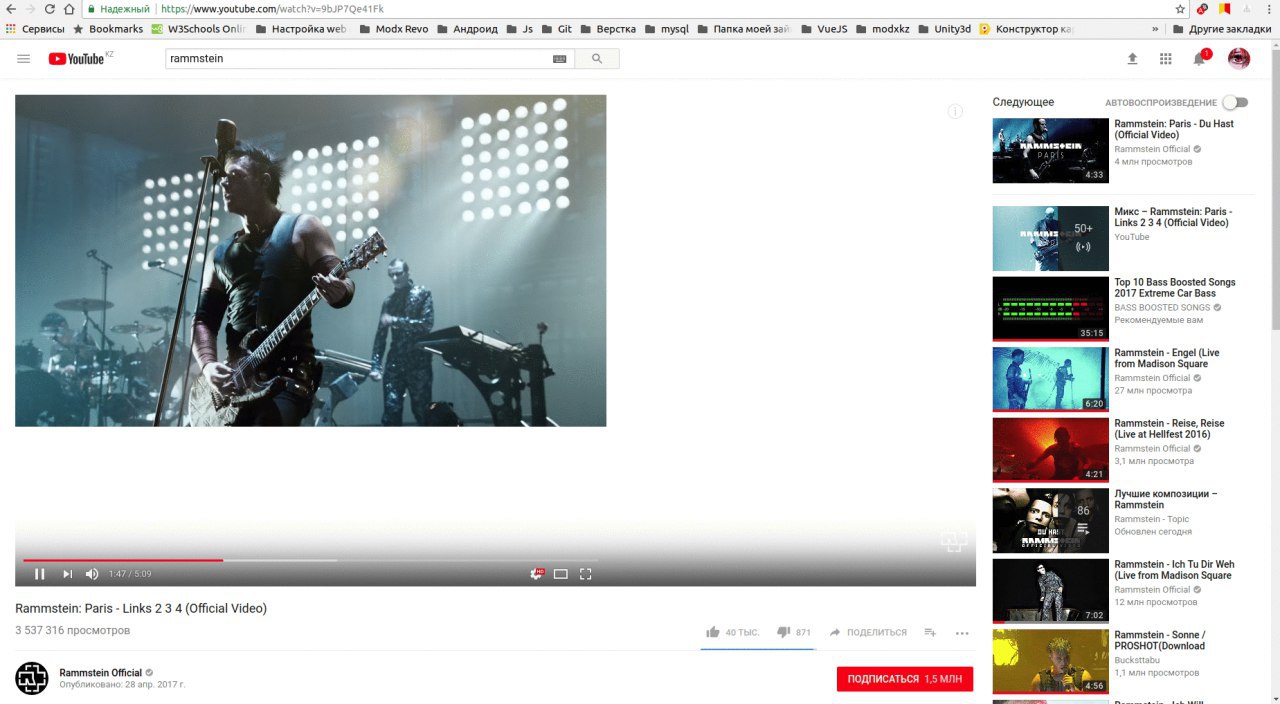Open Лучшие композиции – Rammstein playlist title
The height and width of the screenshot is (704, 1280).
[1166, 499]
